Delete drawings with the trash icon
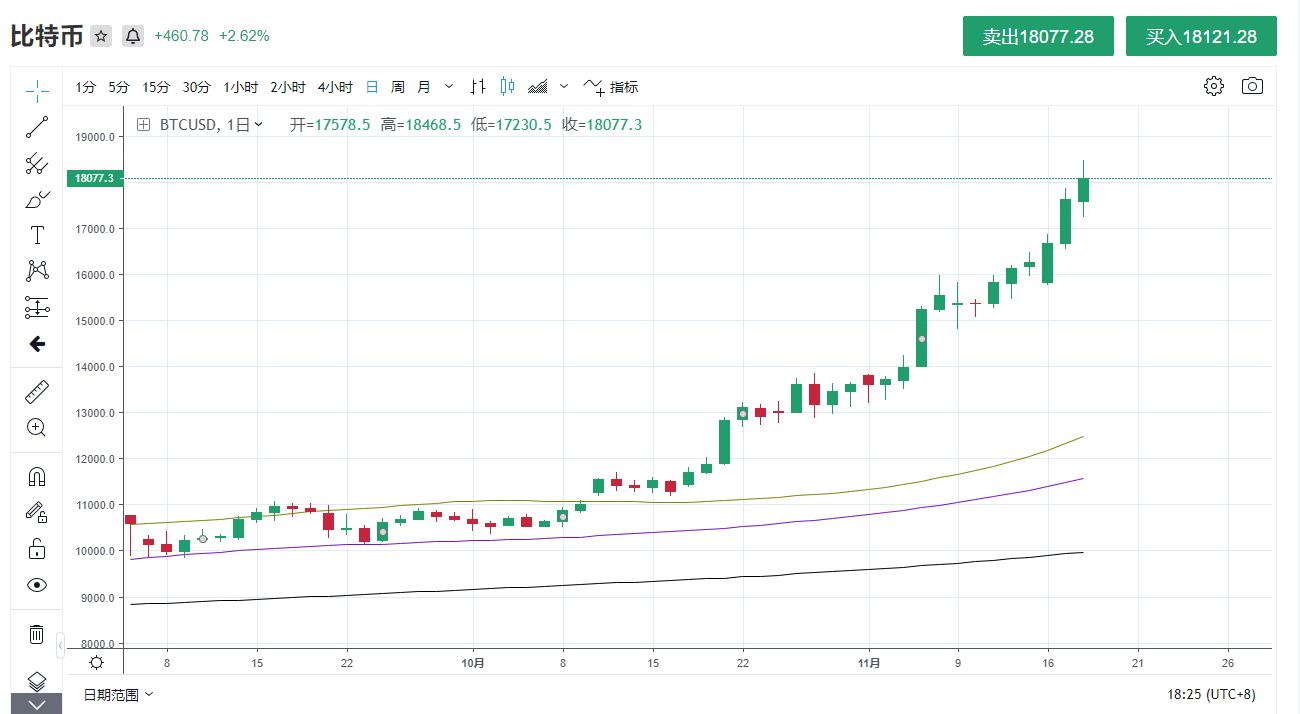Viewport: 1300px width, 714px height. coord(37,634)
